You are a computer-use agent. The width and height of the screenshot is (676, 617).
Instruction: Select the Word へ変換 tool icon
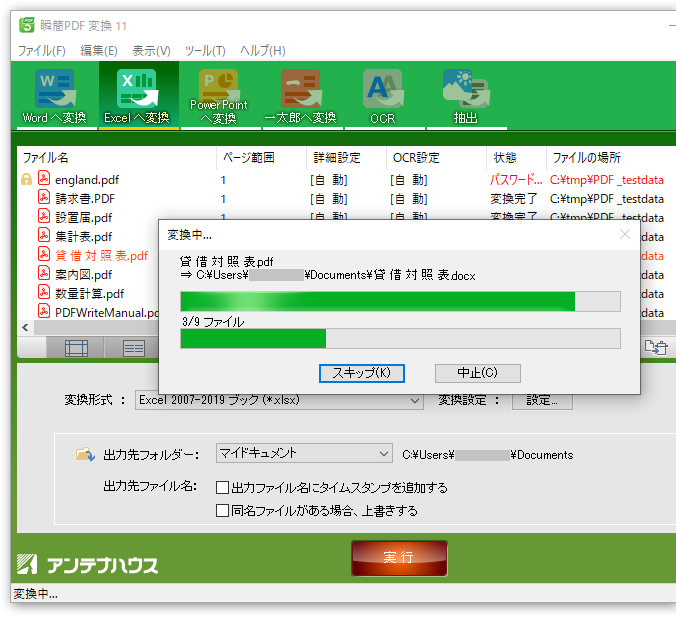coord(55,88)
